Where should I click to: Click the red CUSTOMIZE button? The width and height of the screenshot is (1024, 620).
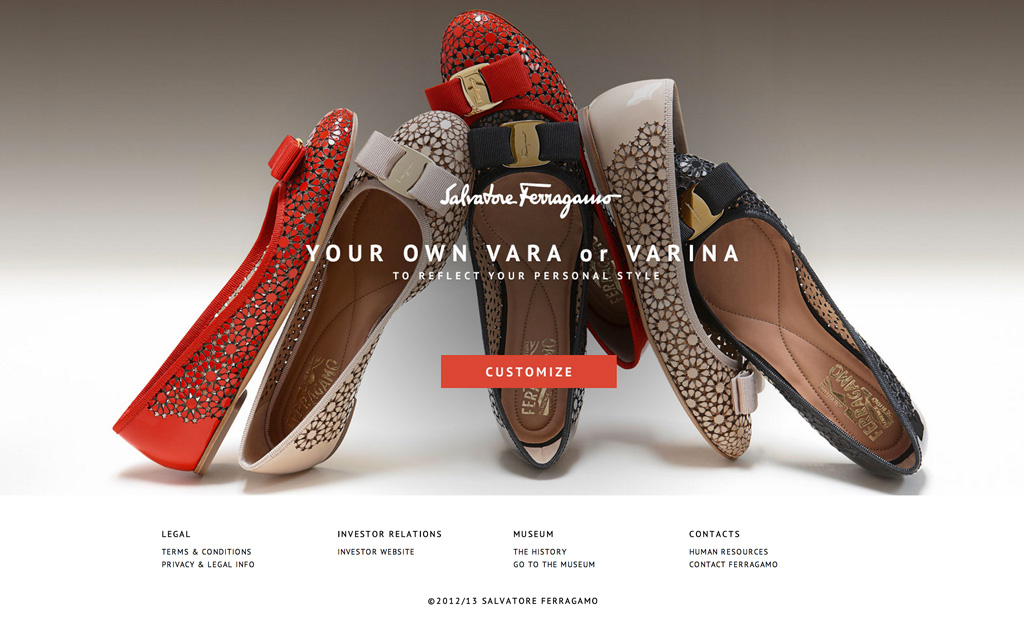(x=528, y=372)
